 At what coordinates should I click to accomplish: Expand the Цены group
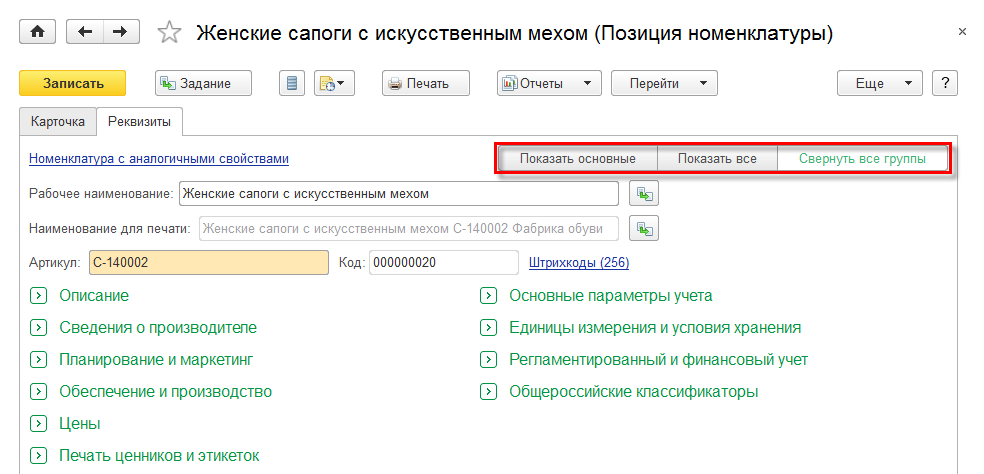point(38,424)
